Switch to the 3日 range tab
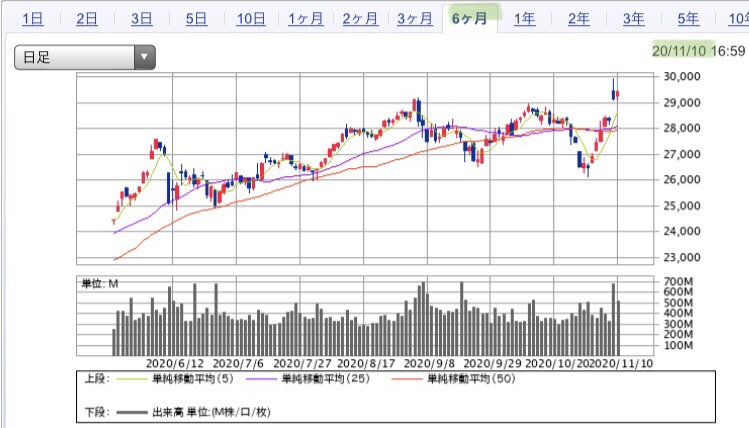This screenshot has height=428, width=749. (x=142, y=19)
